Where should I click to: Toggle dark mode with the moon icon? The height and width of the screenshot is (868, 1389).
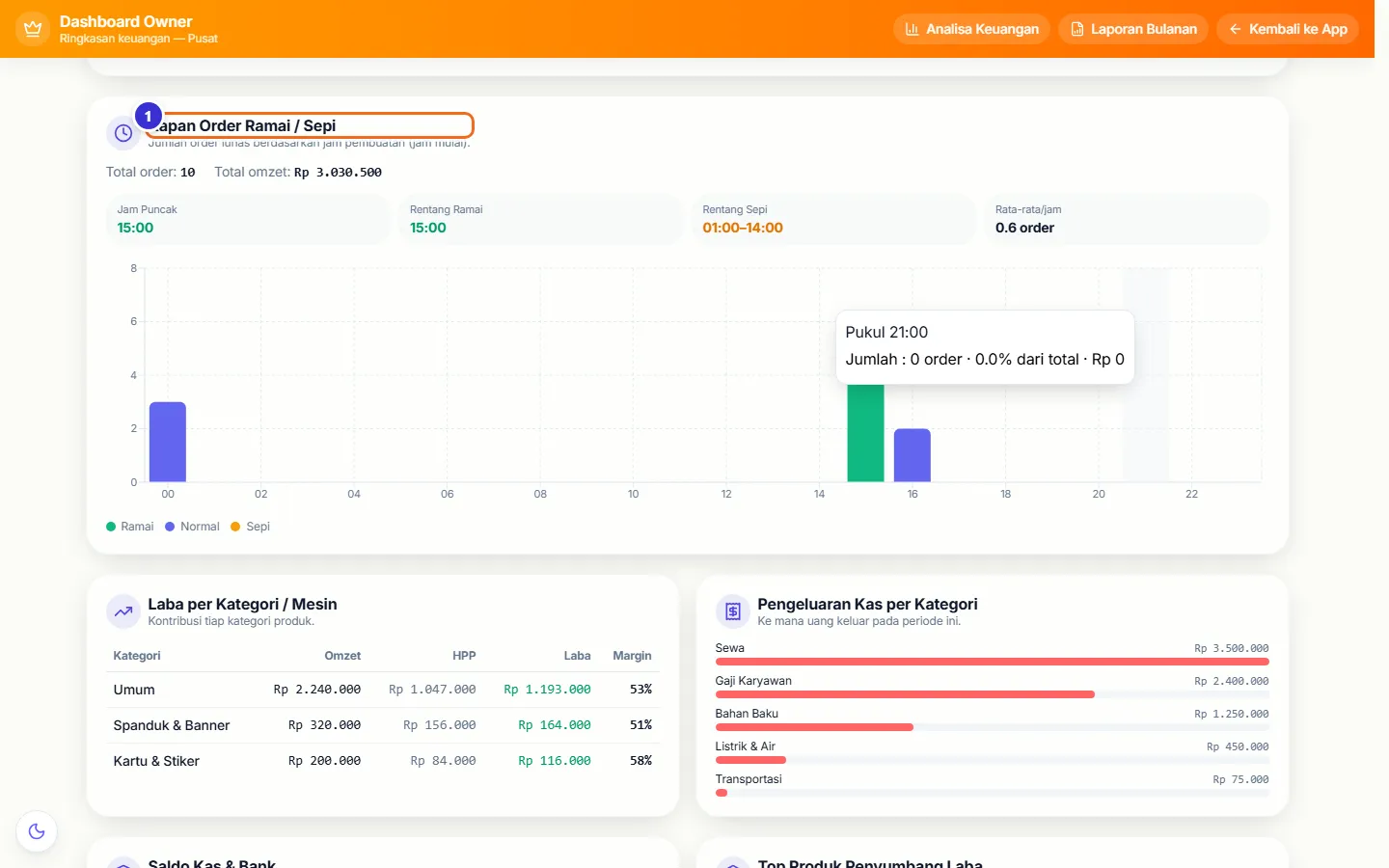[x=37, y=831]
